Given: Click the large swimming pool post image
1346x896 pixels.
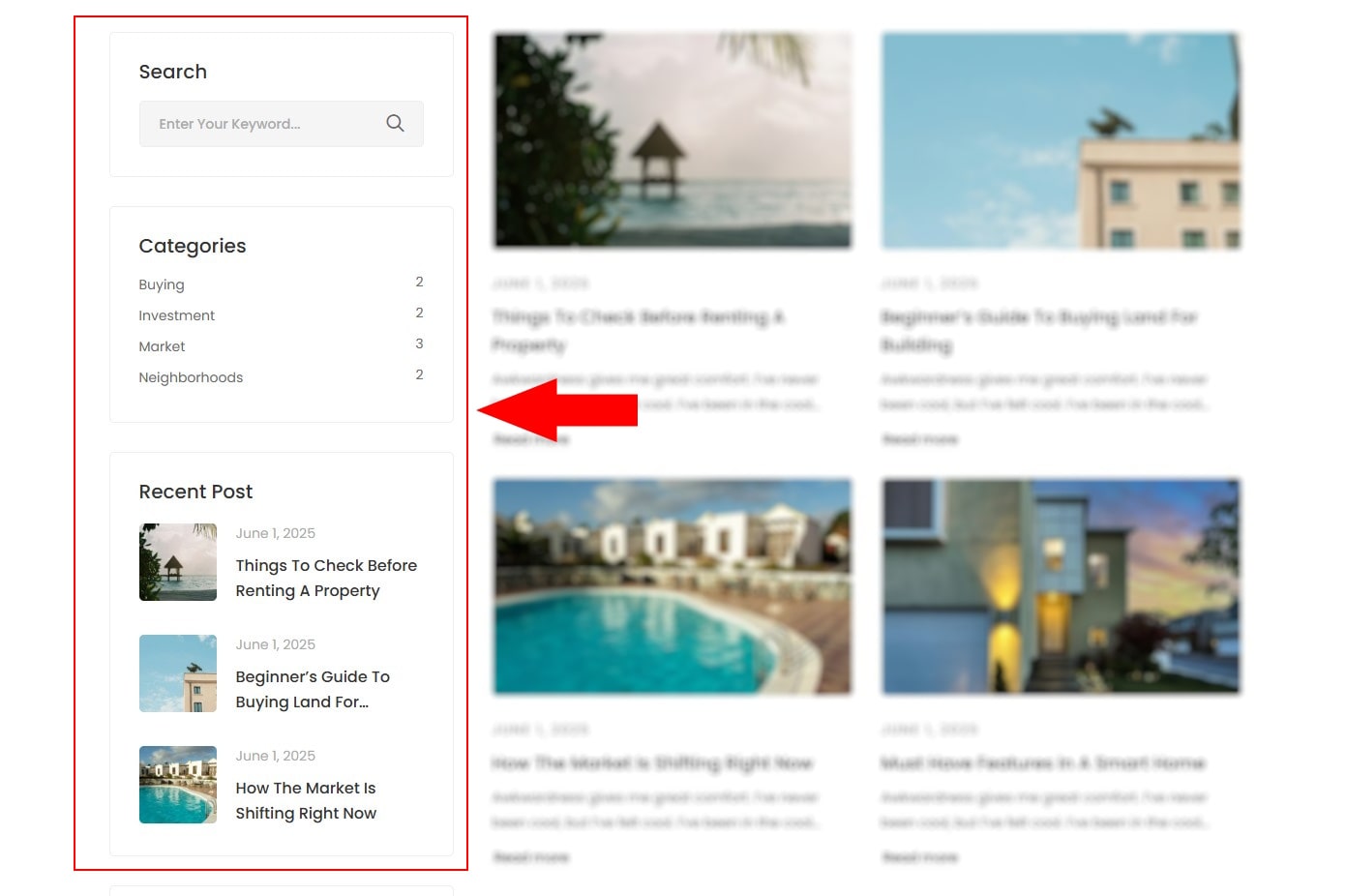Looking at the screenshot, I should (x=673, y=586).
